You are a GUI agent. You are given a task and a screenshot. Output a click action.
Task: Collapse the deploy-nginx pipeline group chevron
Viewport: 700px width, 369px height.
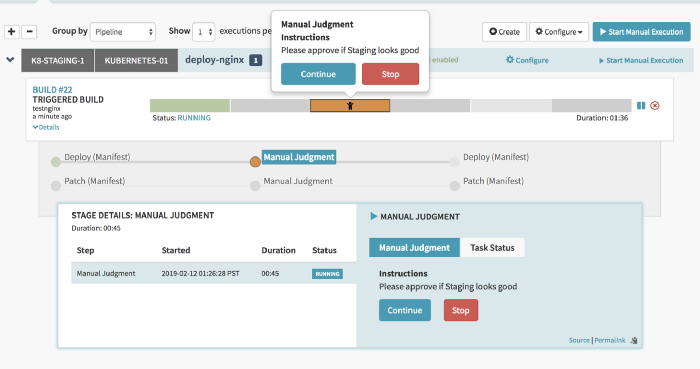pyautogui.click(x=10, y=60)
